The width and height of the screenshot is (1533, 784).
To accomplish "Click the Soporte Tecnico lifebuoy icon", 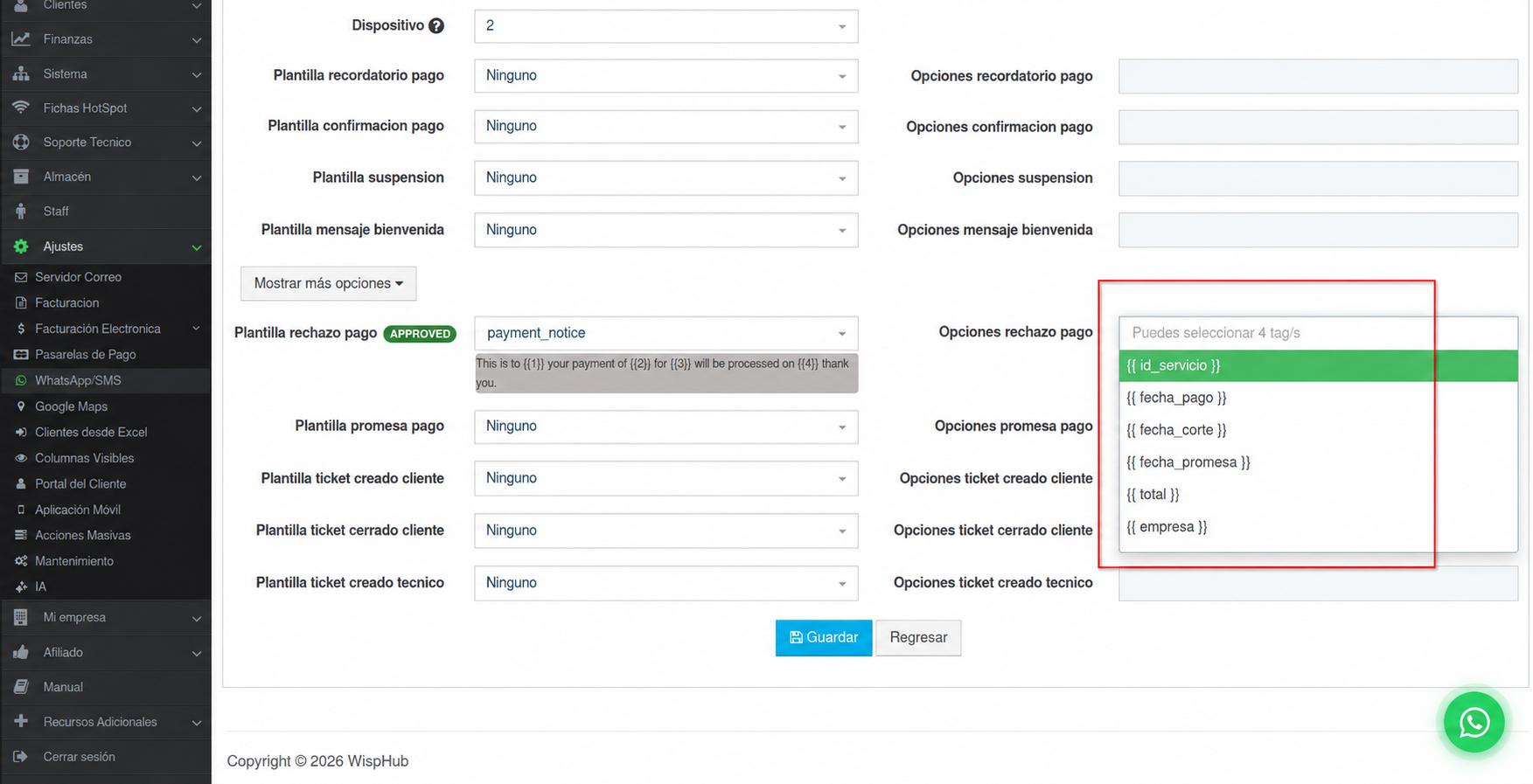I will point(21,142).
